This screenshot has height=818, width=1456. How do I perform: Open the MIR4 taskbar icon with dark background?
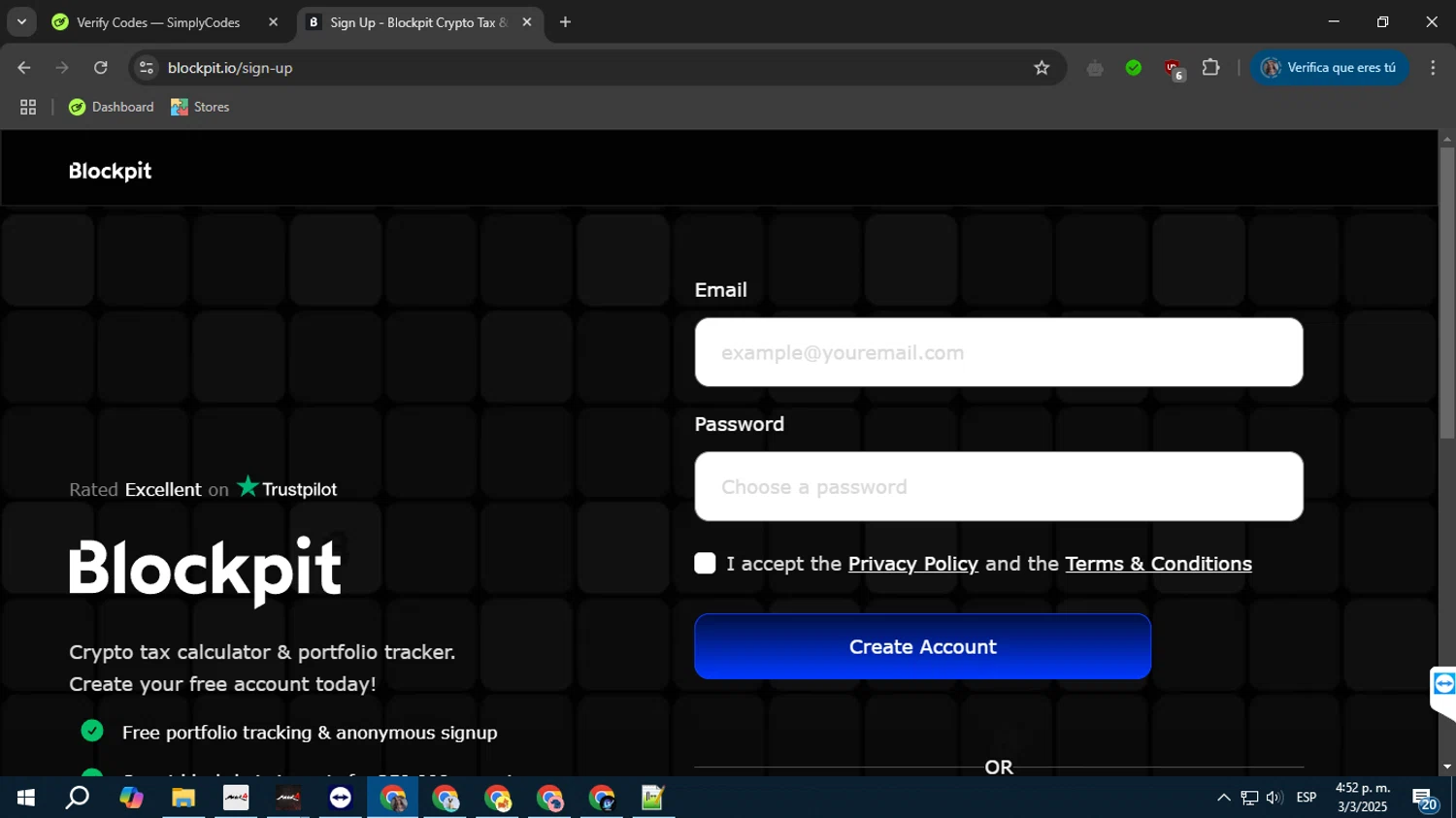(x=288, y=798)
